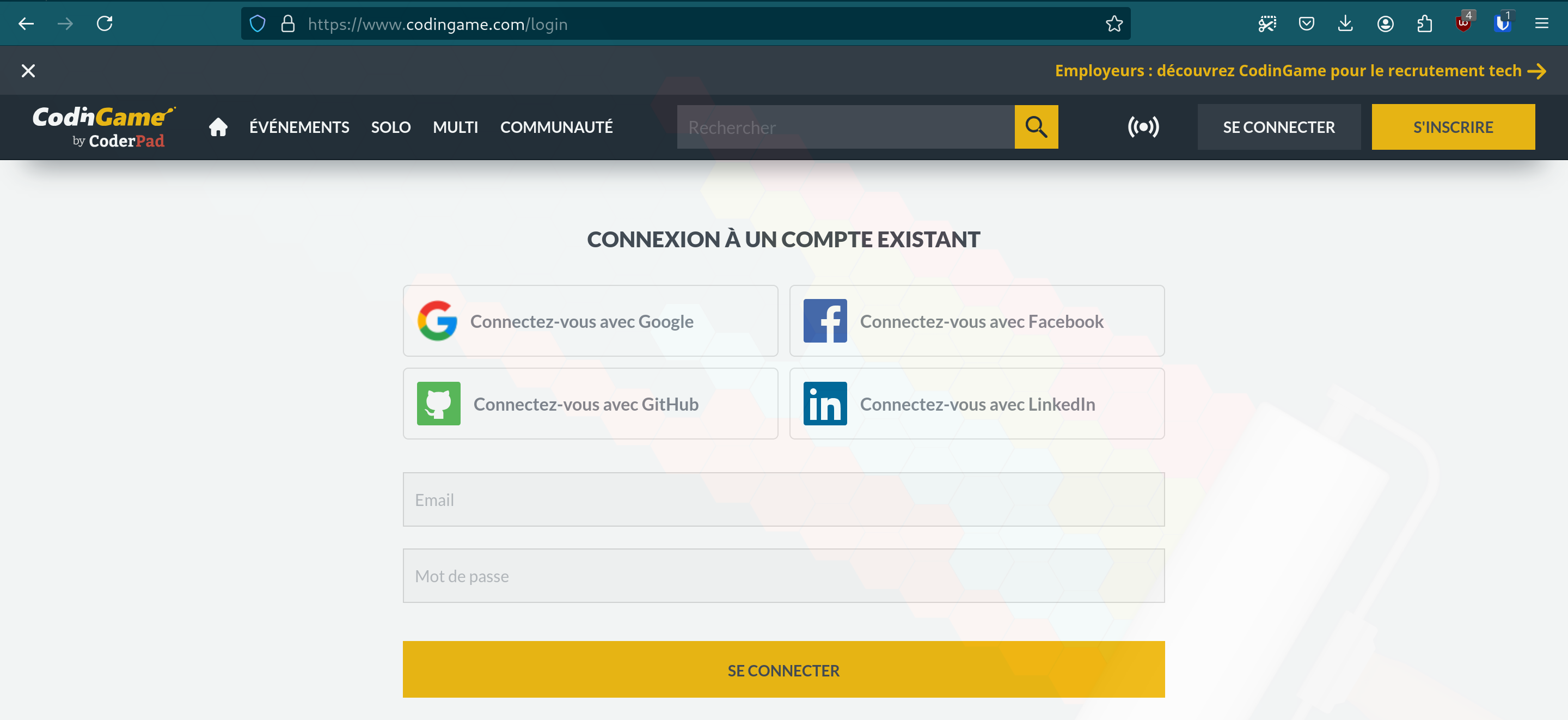This screenshot has height=720, width=1568.
Task: Focus the Rechercher search field
Action: tap(846, 127)
